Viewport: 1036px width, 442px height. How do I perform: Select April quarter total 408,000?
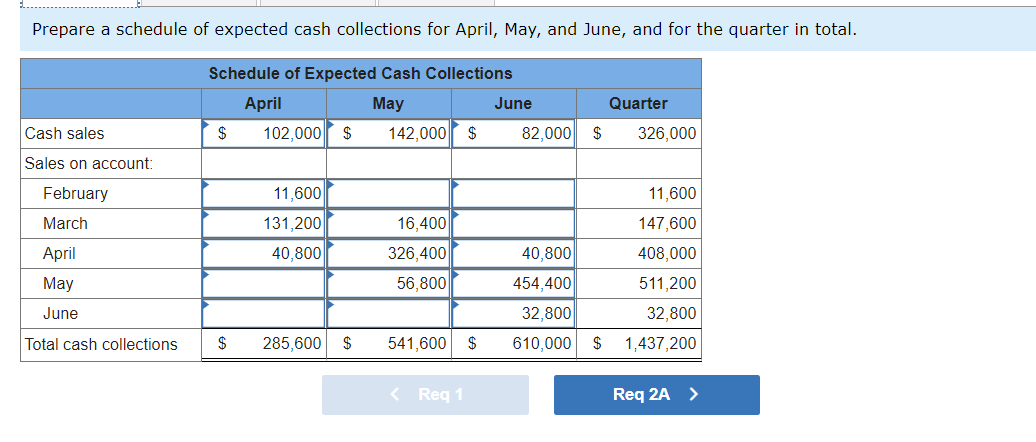point(639,253)
